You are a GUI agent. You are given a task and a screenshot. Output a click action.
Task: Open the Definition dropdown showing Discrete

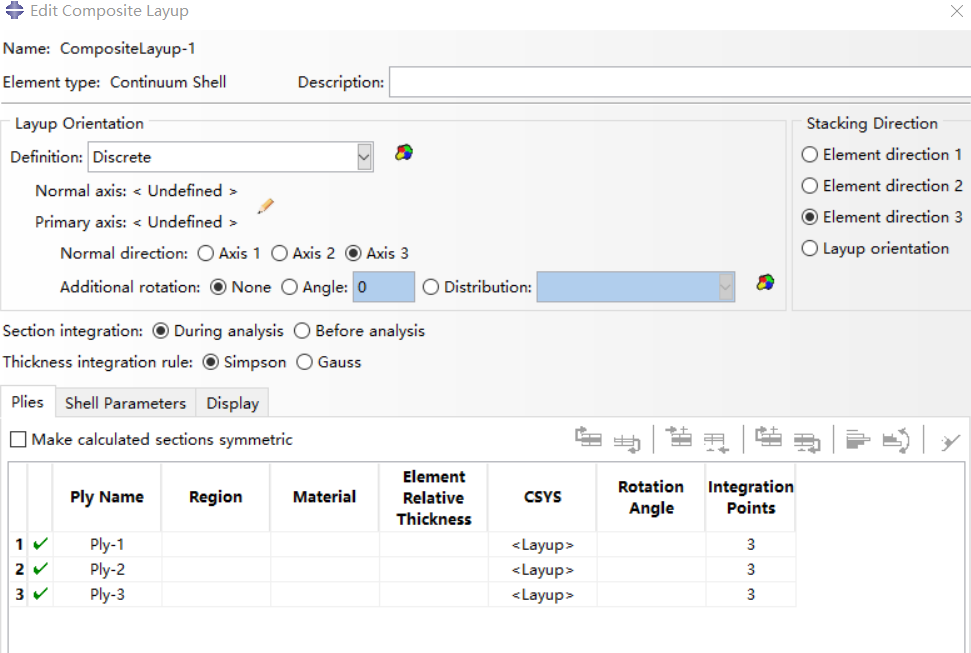[364, 157]
